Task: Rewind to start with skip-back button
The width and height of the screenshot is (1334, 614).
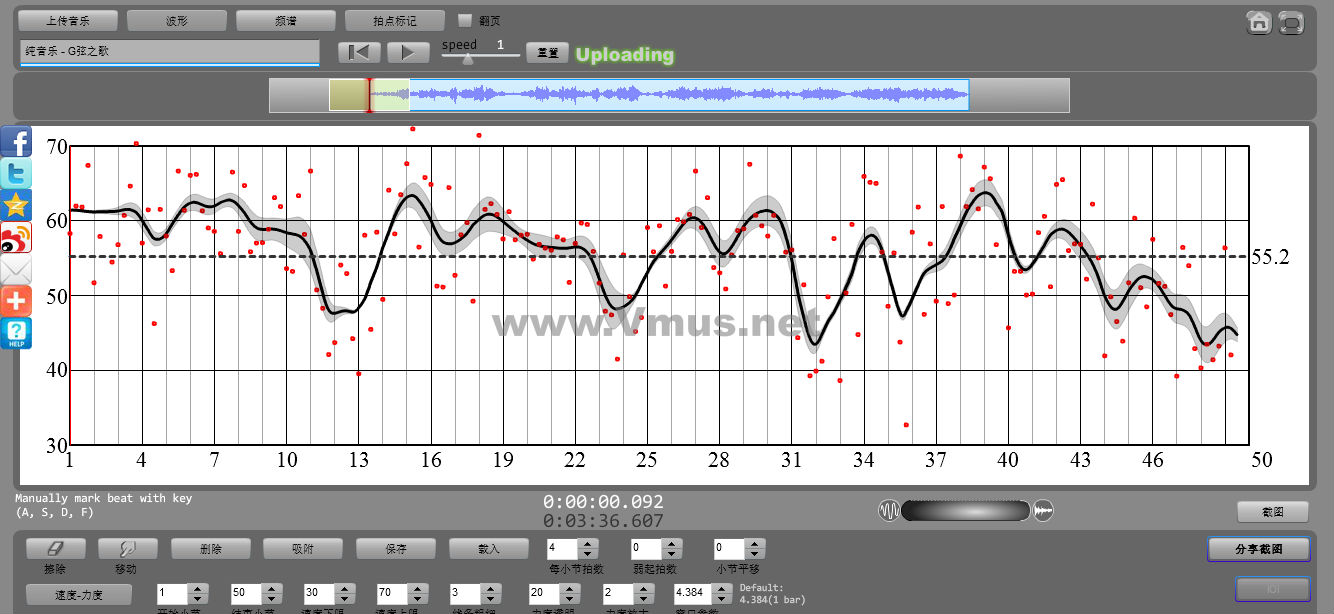Action: (x=359, y=53)
